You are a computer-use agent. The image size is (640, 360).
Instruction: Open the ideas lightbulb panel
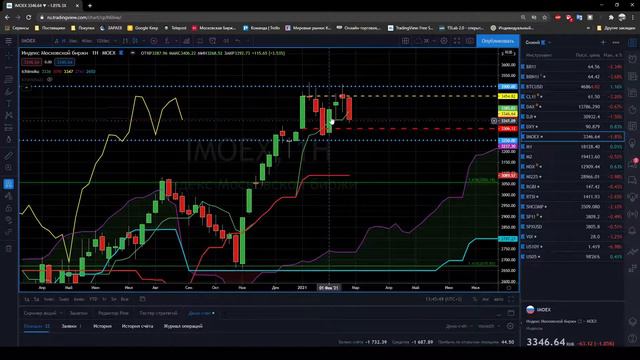click(632, 143)
